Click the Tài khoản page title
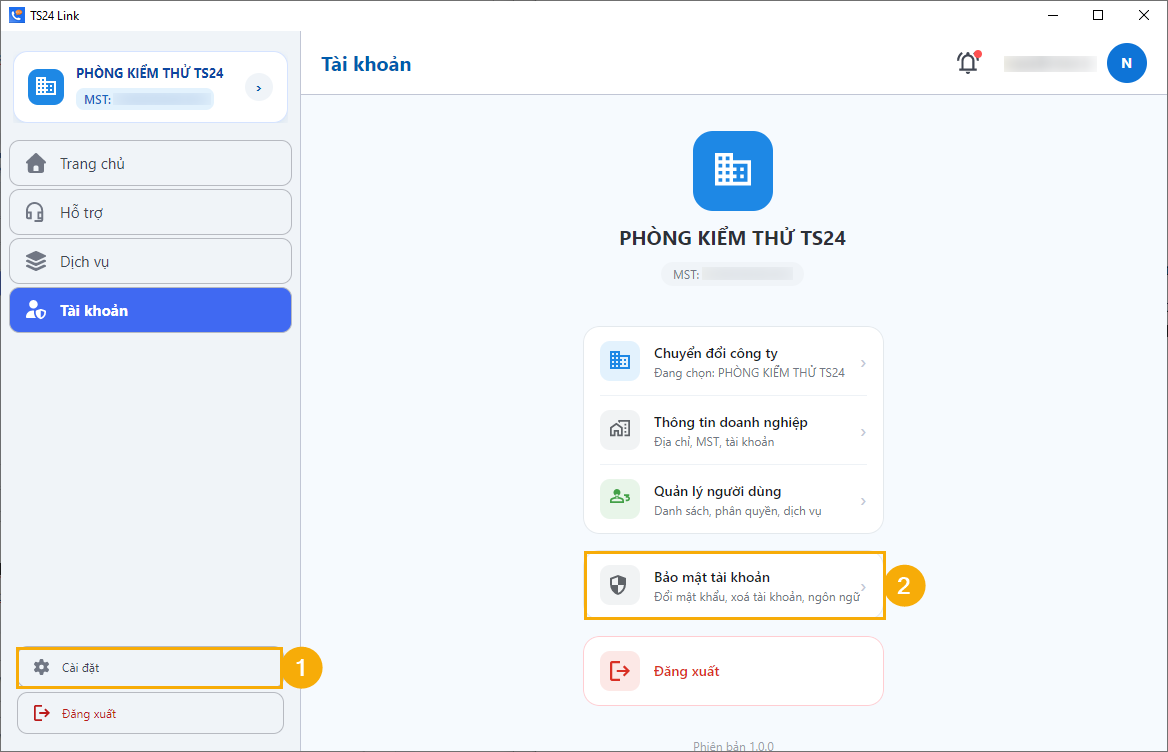 click(366, 64)
